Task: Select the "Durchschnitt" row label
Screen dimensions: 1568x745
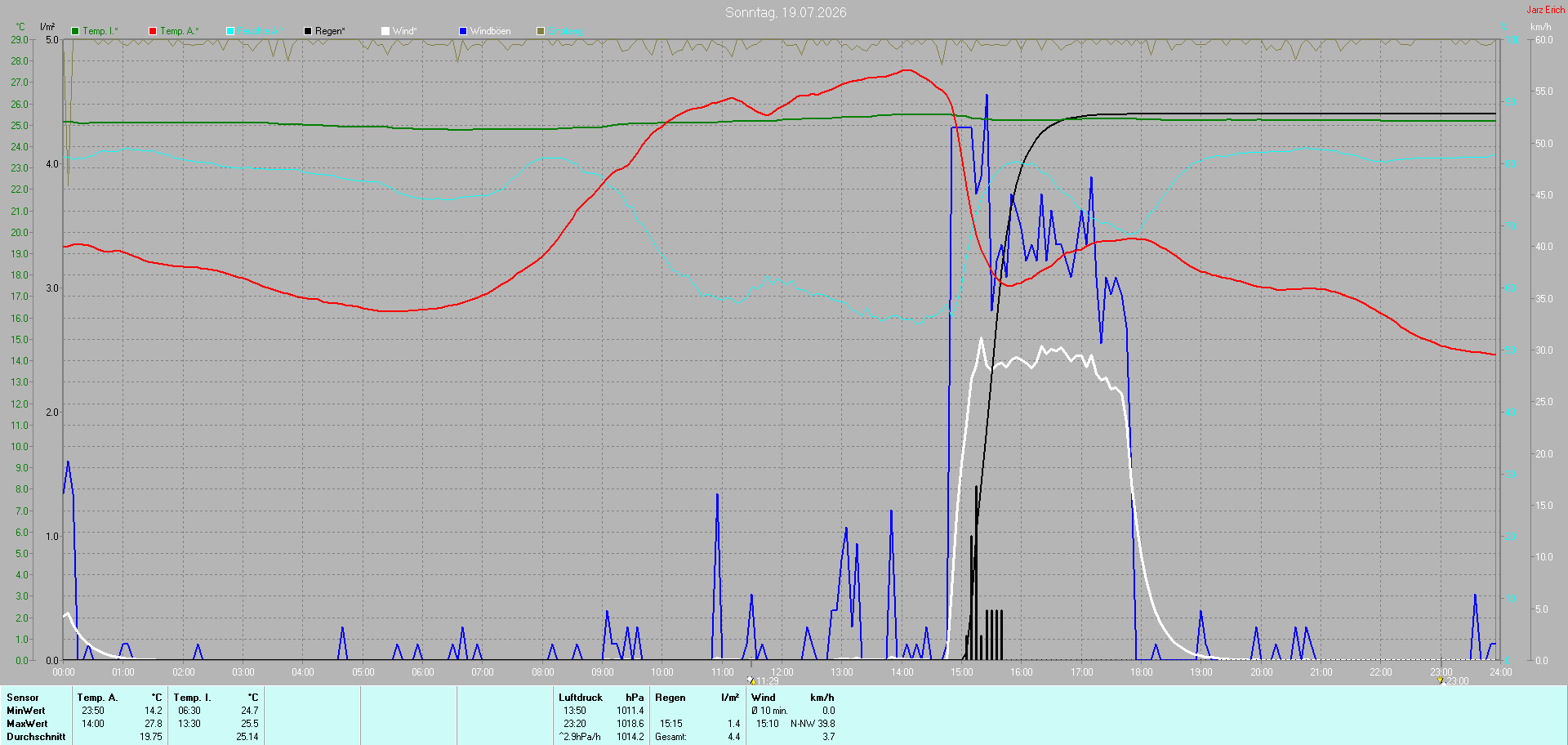Action: [36, 737]
